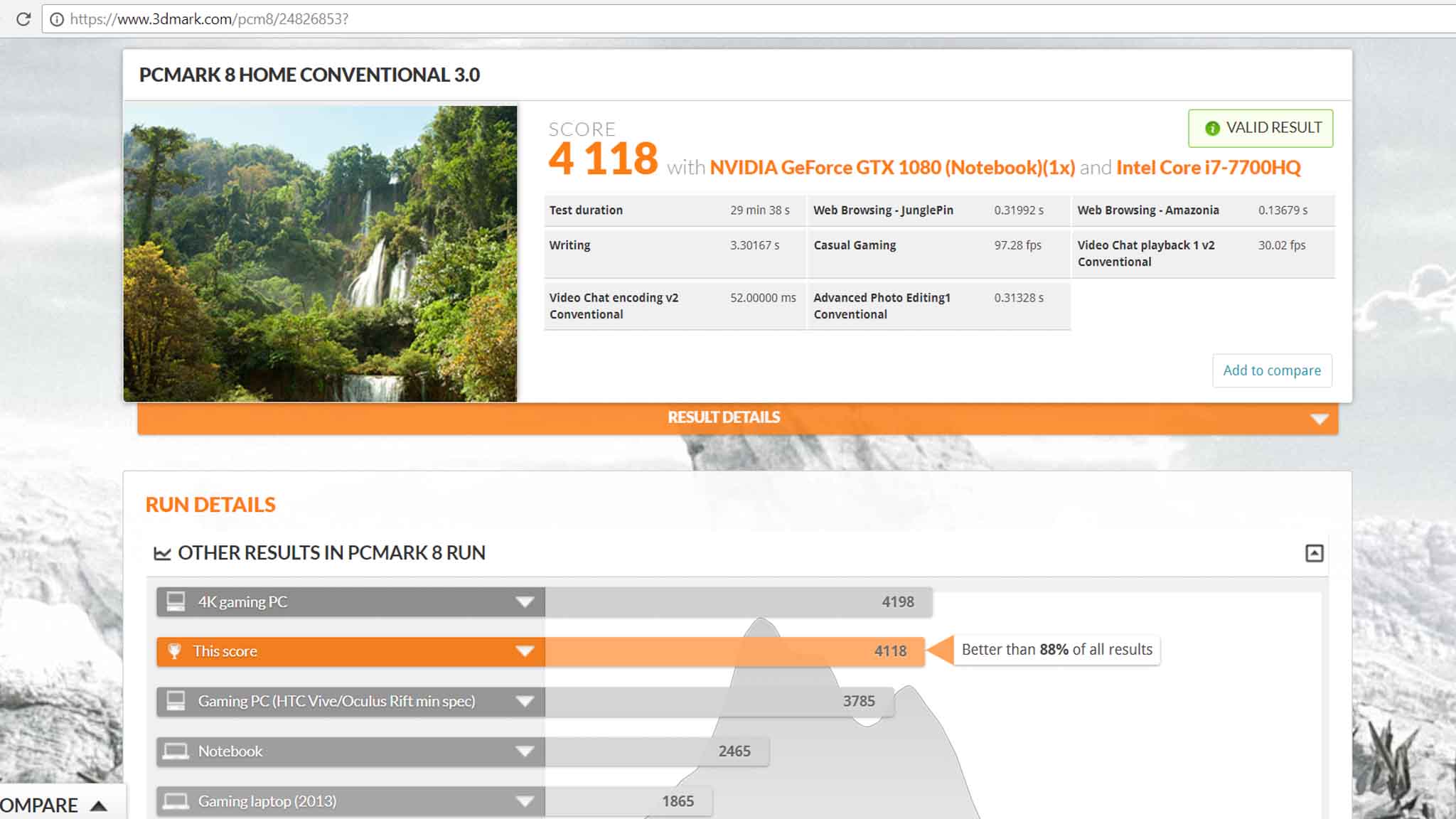The height and width of the screenshot is (819, 1456).
Task: Click Web Browsing - JunglePin label
Action: click(883, 210)
